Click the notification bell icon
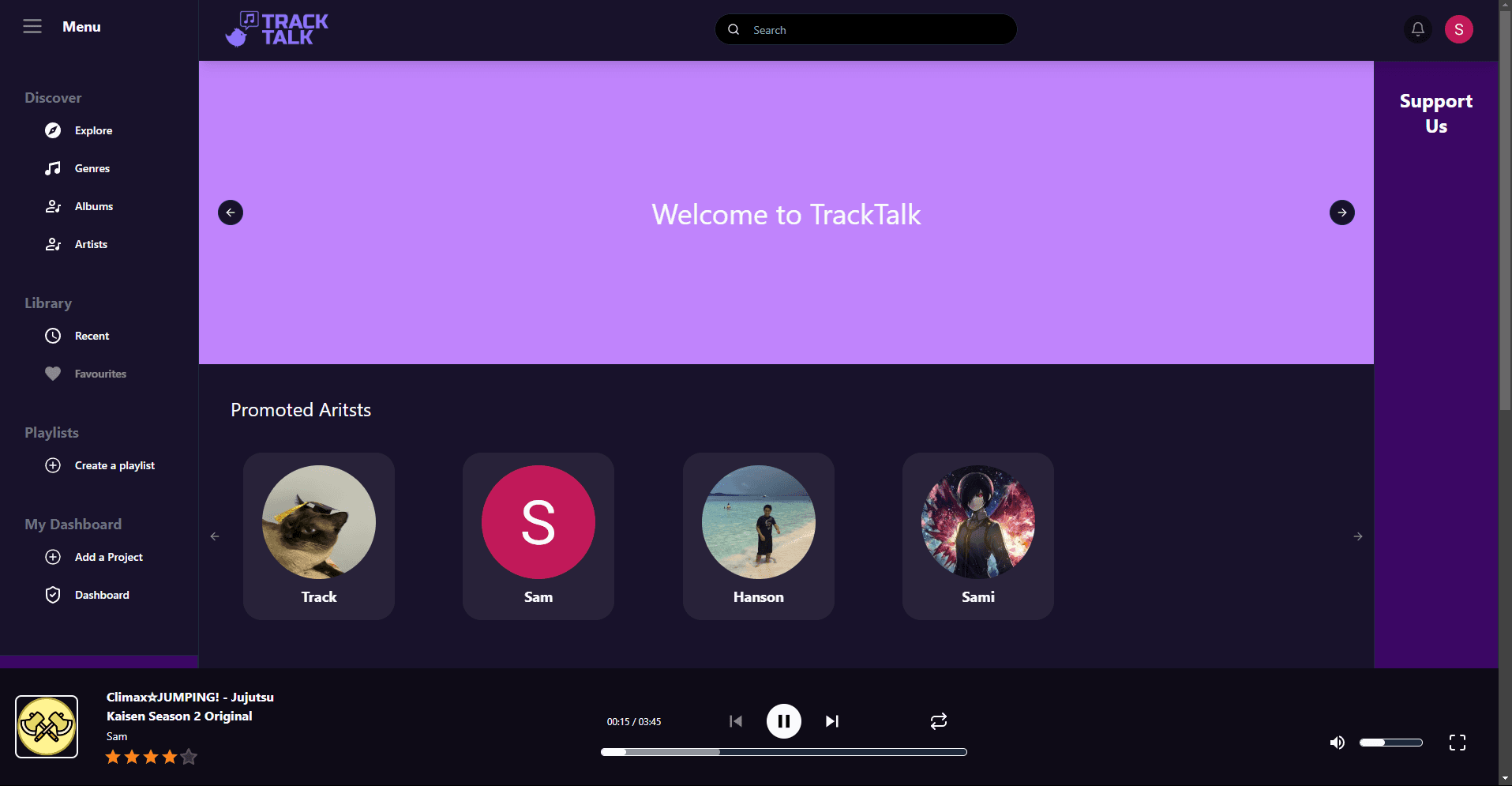1512x786 pixels. [x=1417, y=29]
